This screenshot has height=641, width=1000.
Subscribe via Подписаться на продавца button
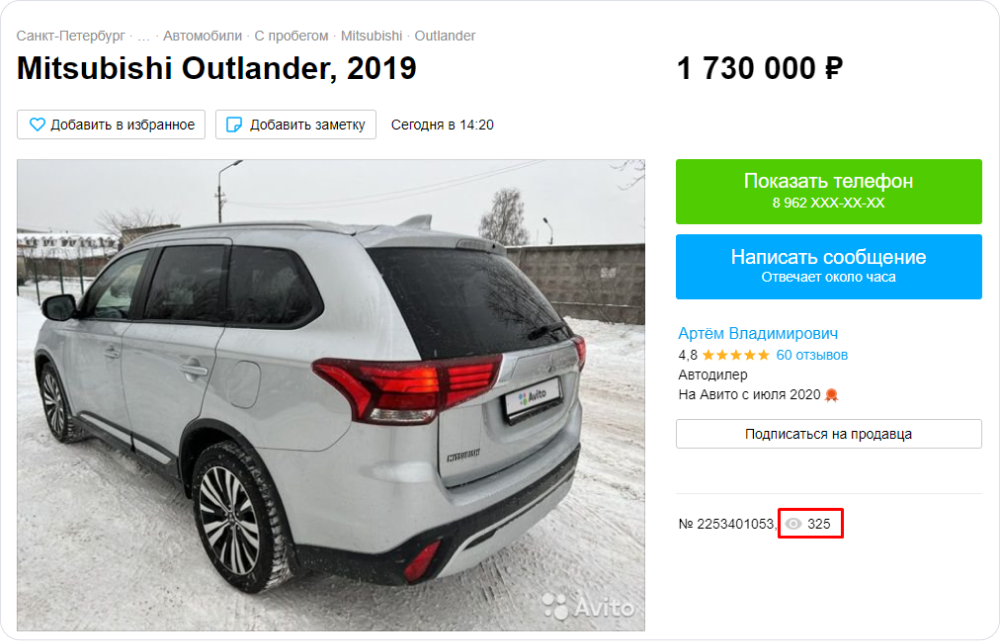[828, 434]
